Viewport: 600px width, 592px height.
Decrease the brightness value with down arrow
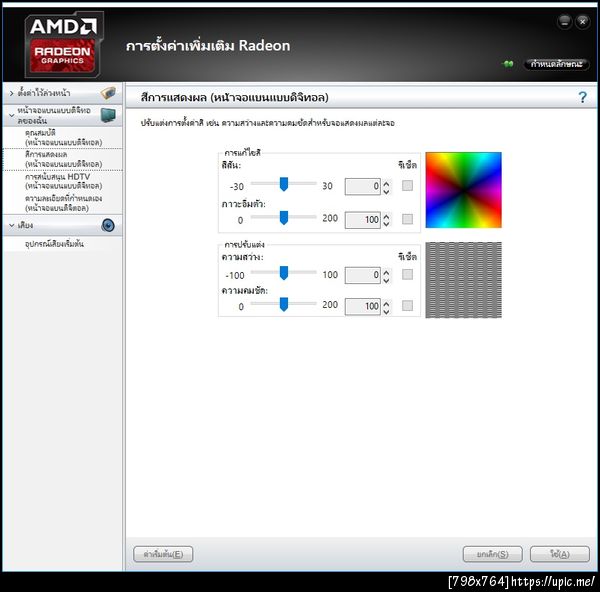click(386, 280)
